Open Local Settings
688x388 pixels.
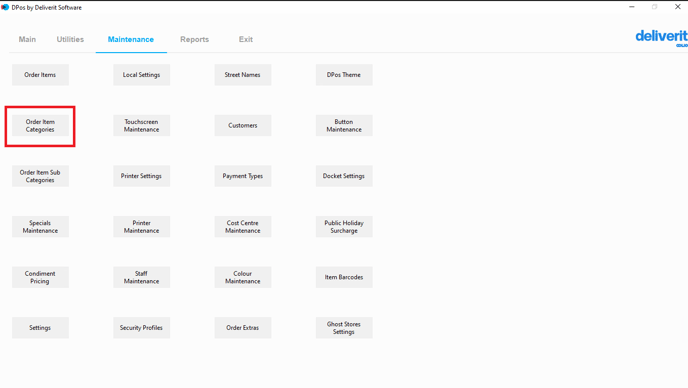click(142, 75)
